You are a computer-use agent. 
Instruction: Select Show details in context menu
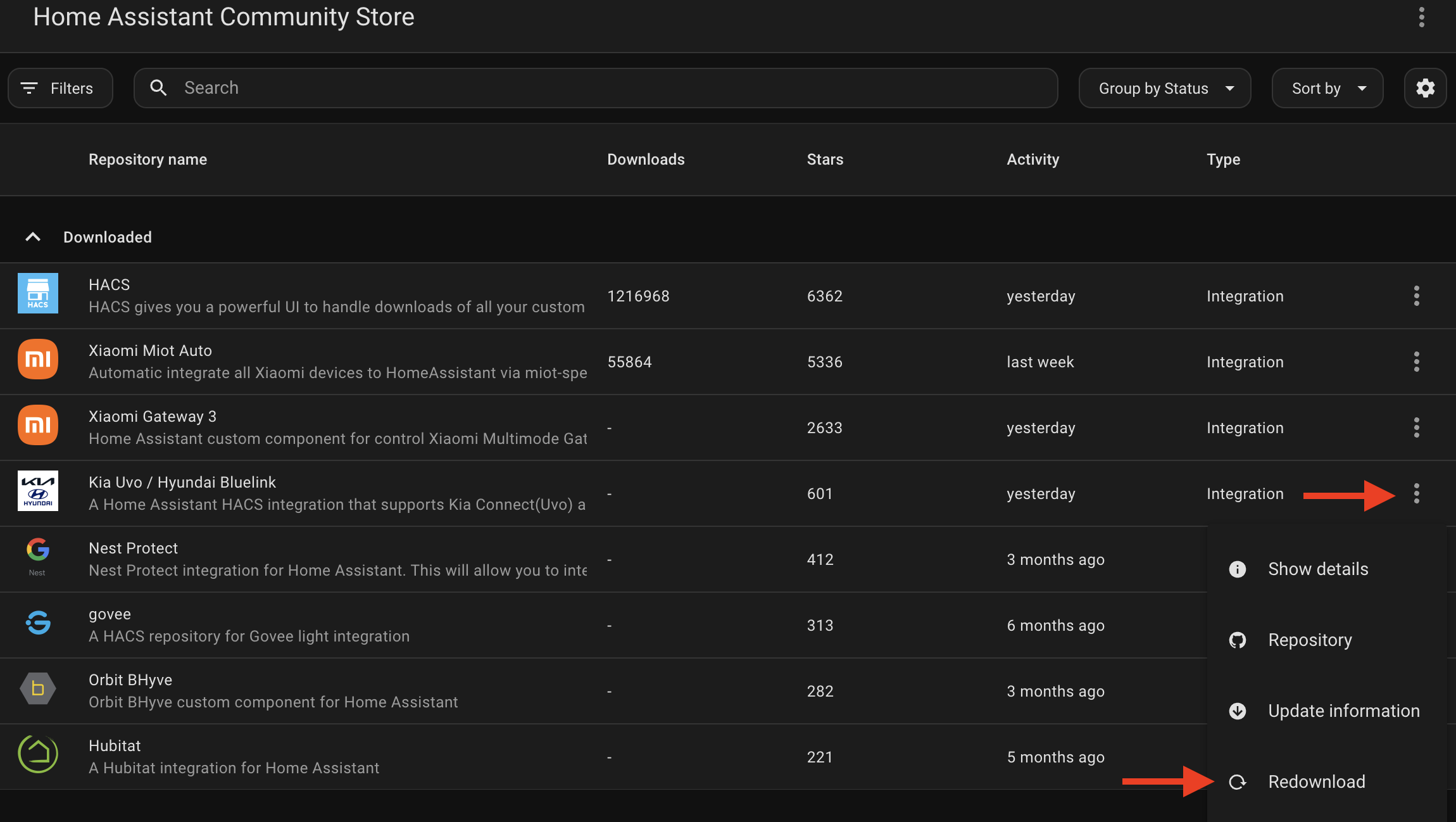(x=1317, y=569)
